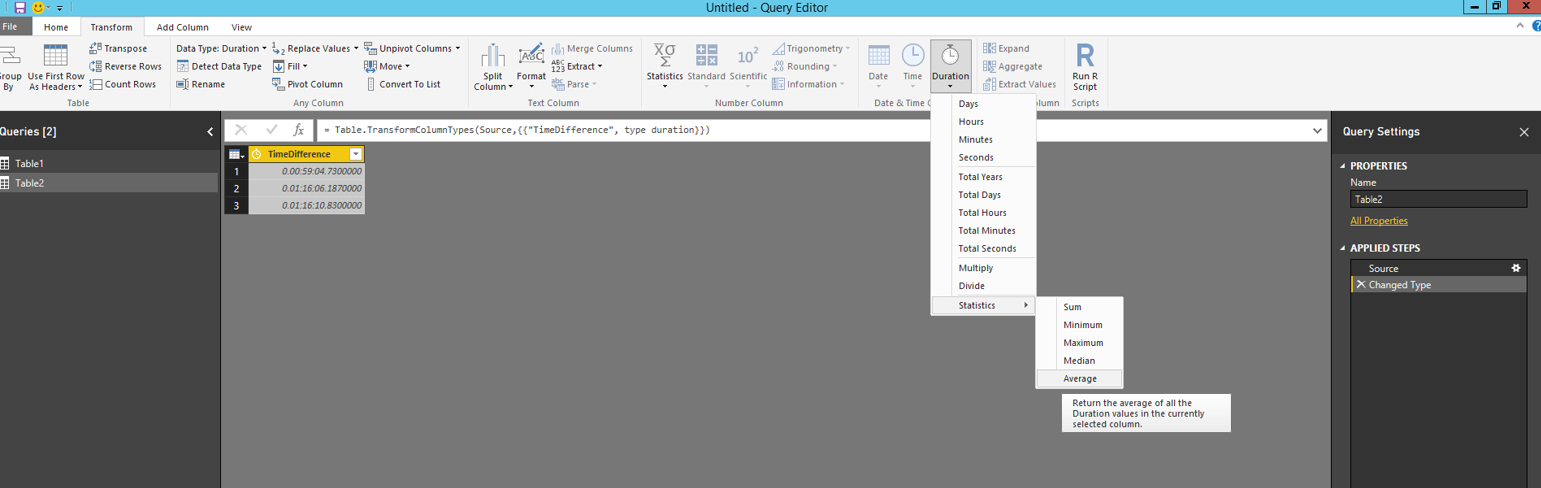Image resolution: width=1541 pixels, height=488 pixels.
Task: Click Count Rows tool
Action: [x=122, y=84]
